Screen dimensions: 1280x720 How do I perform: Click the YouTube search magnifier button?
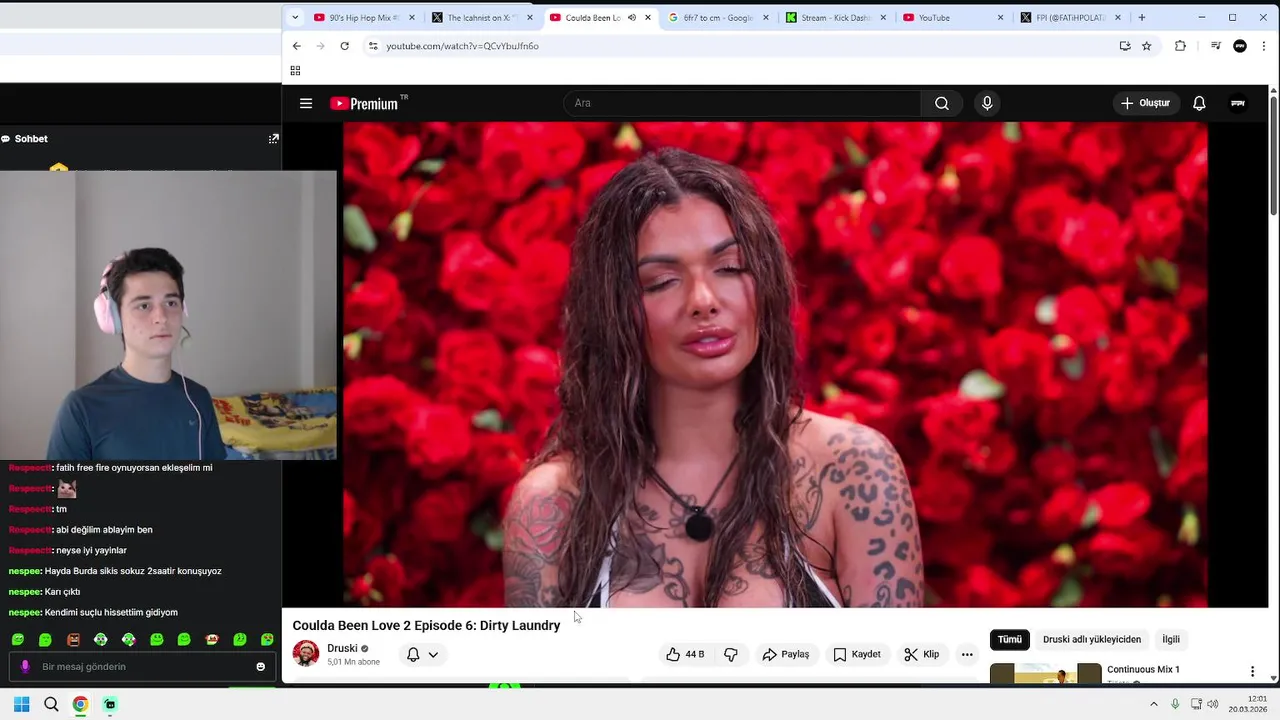tap(942, 103)
